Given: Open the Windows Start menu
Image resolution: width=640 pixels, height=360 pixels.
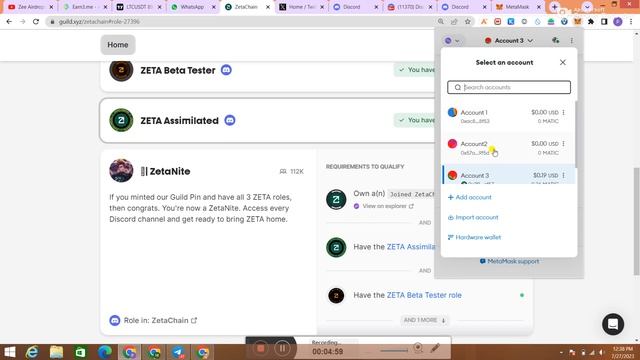Looking at the screenshot, I should click(9, 352).
